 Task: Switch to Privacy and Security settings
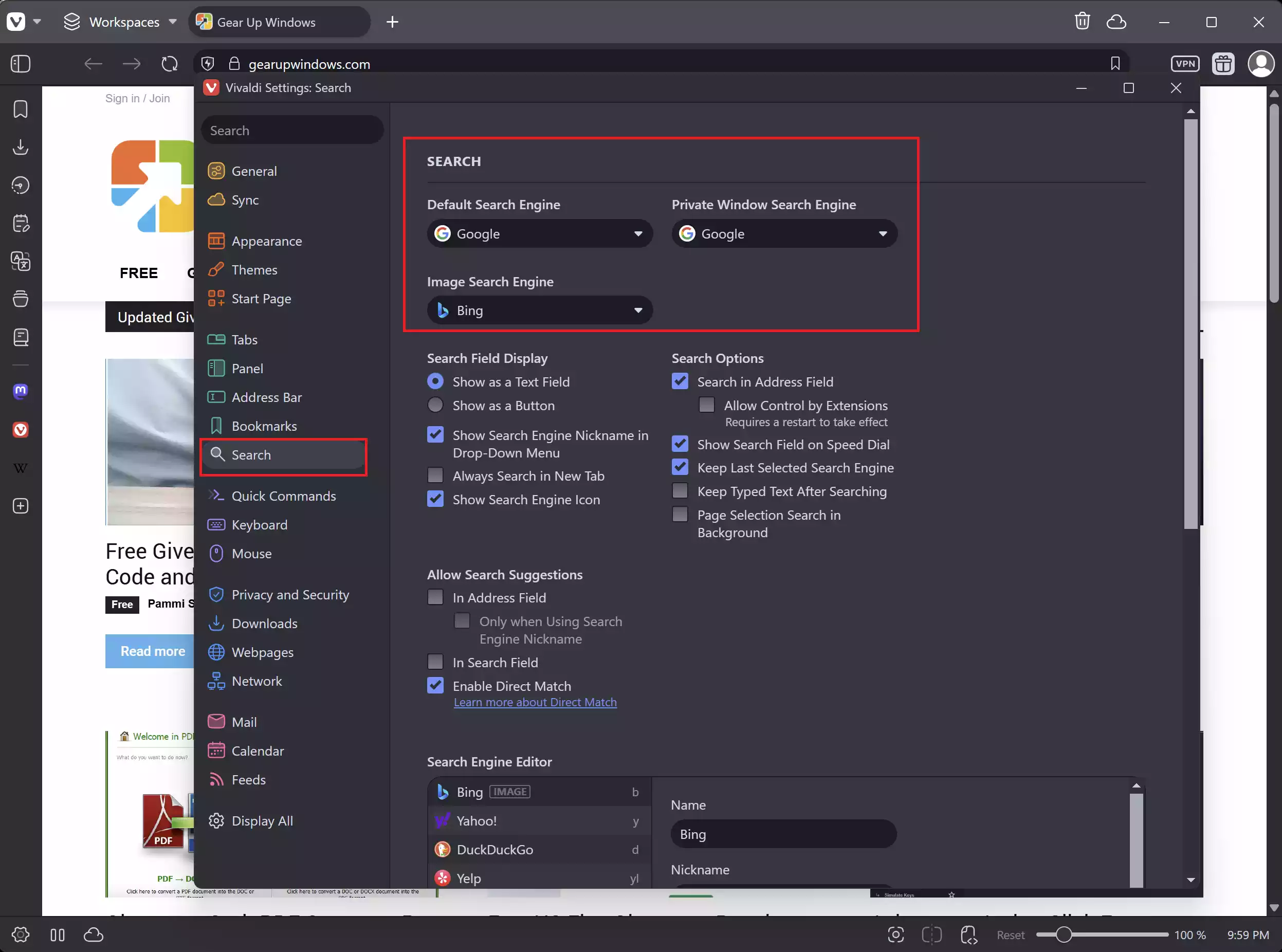click(290, 594)
